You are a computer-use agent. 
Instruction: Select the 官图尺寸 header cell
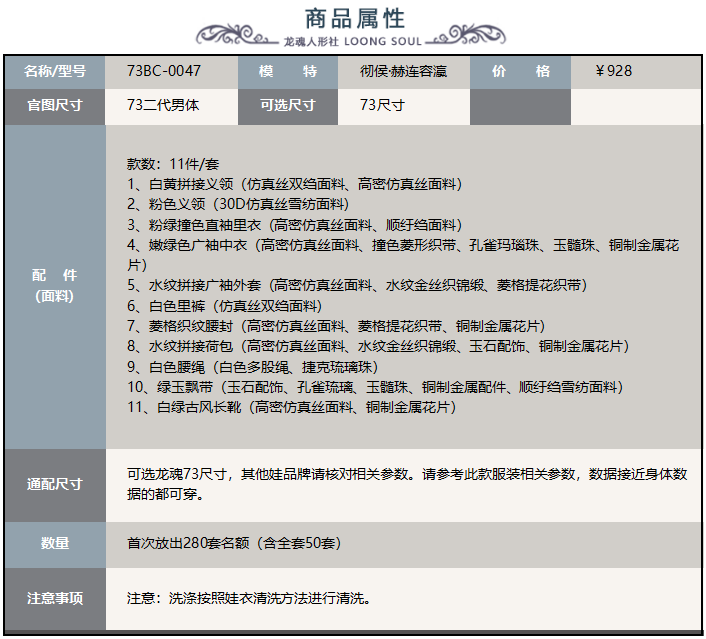click(55, 106)
